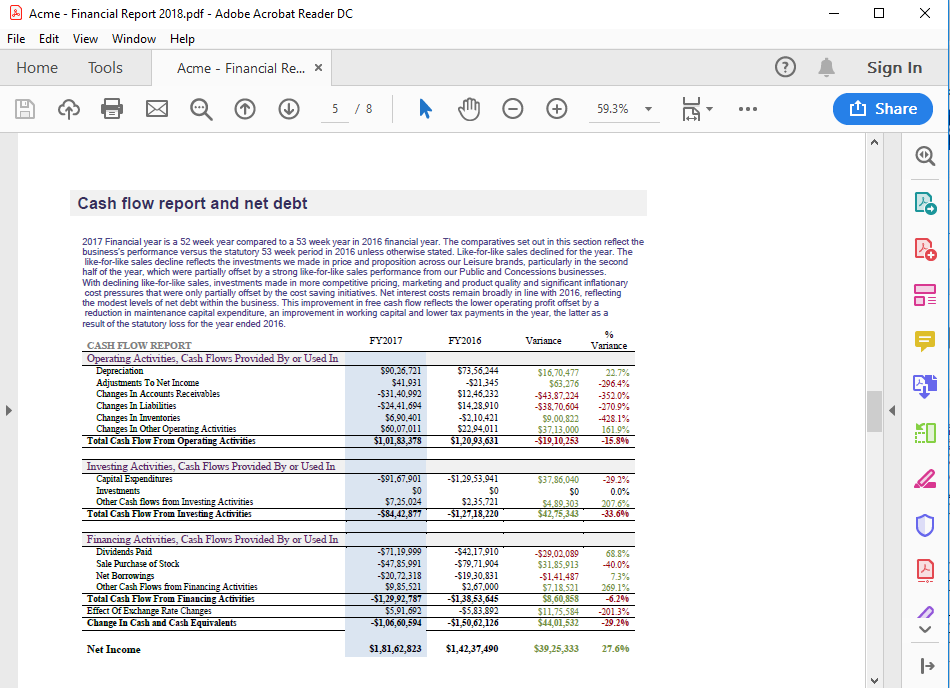950x688 pixels.
Task: Open the Protect shield tool
Action: (x=925, y=525)
